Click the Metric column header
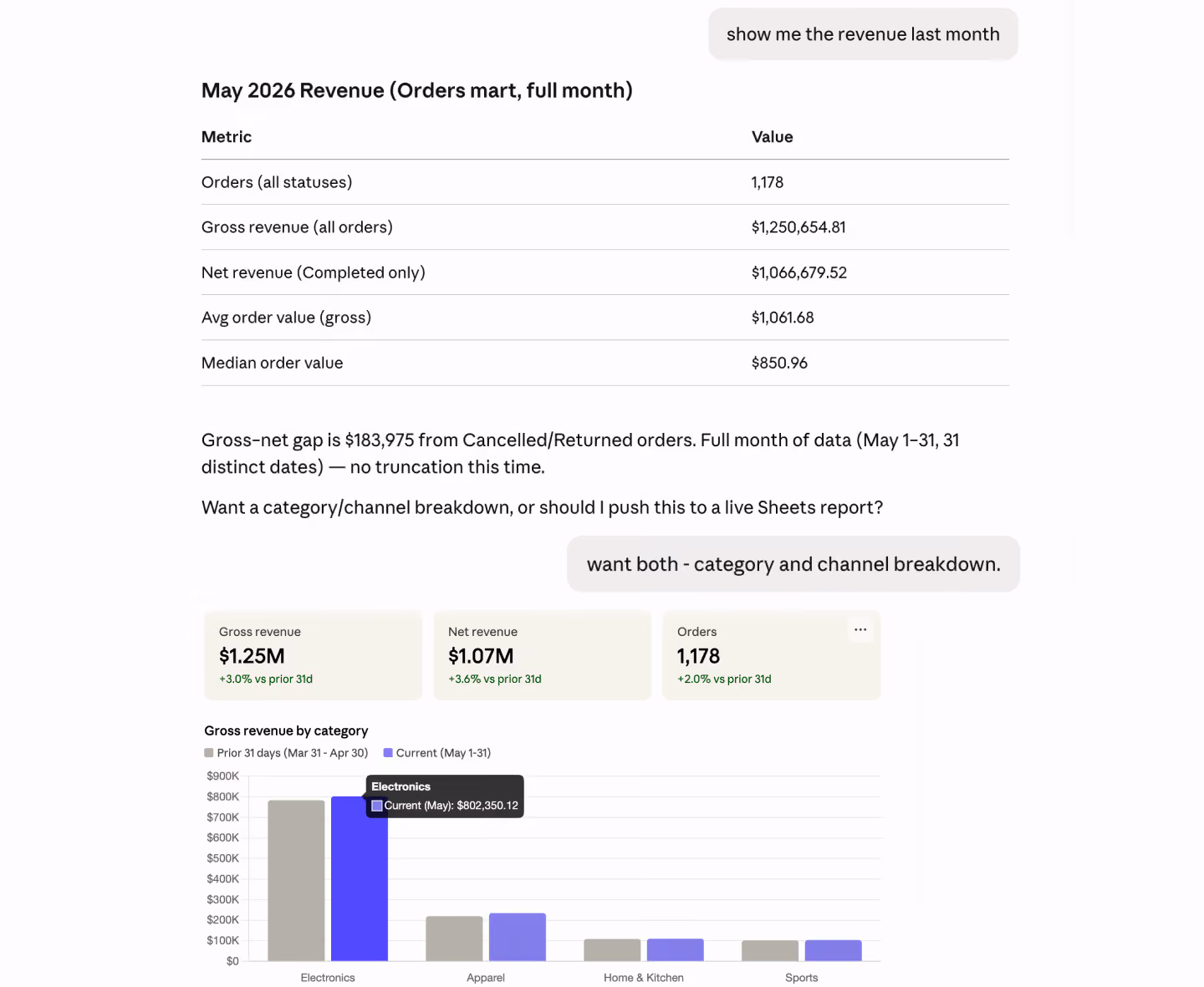 pyautogui.click(x=227, y=137)
